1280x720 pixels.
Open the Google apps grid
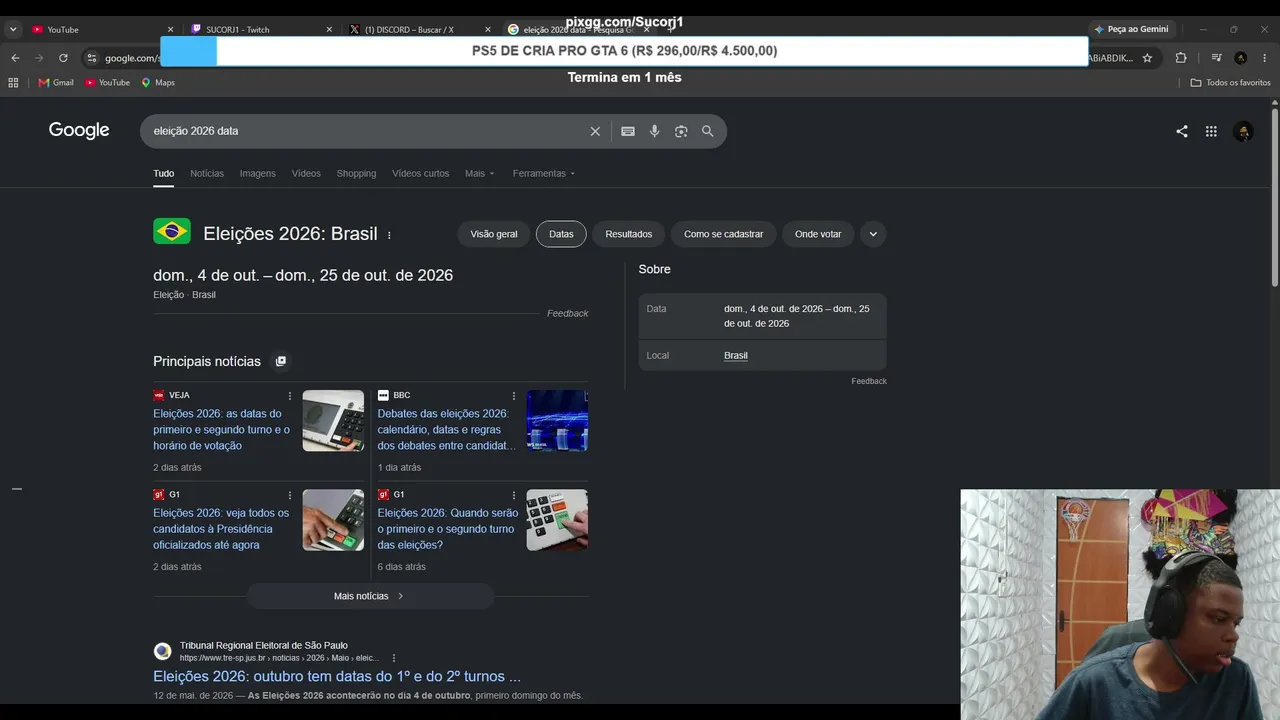(1211, 131)
